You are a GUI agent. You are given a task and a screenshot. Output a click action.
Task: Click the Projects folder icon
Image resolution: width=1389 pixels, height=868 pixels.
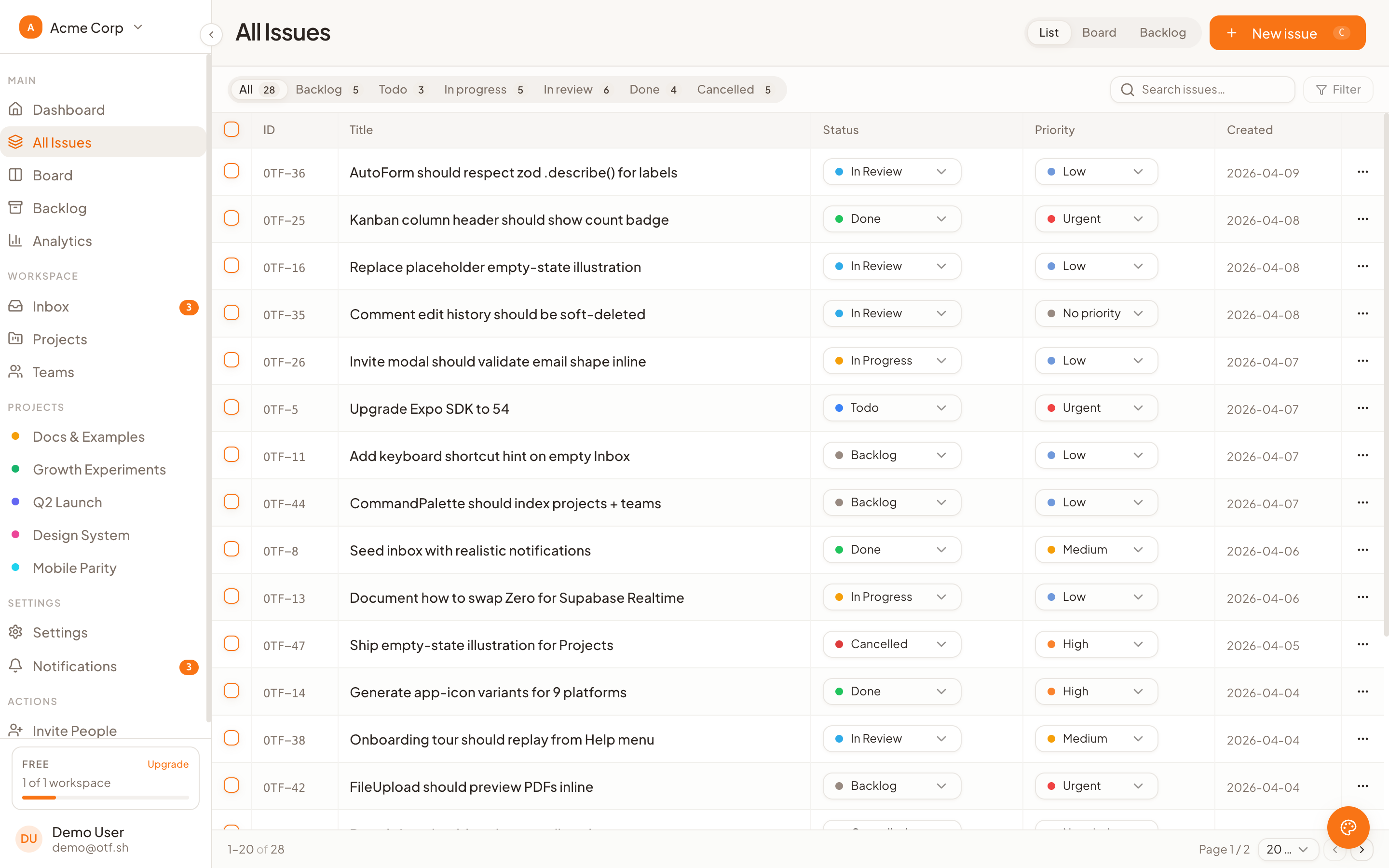tap(15, 339)
